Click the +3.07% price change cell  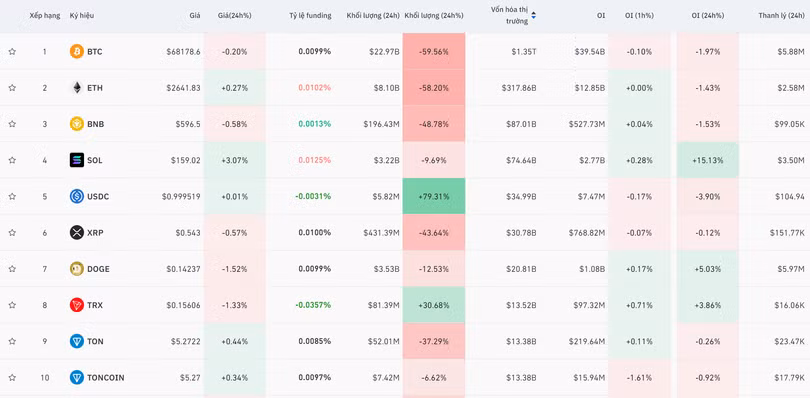(x=235, y=160)
